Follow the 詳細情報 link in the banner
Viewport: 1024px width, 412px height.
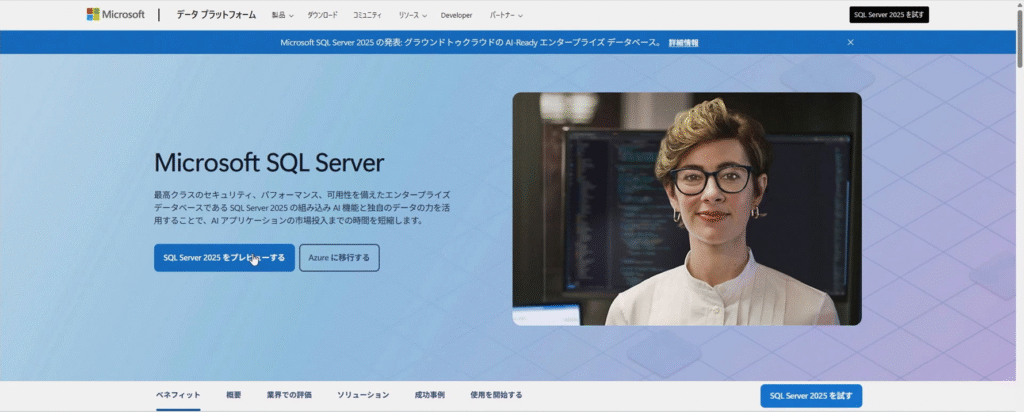pos(683,42)
